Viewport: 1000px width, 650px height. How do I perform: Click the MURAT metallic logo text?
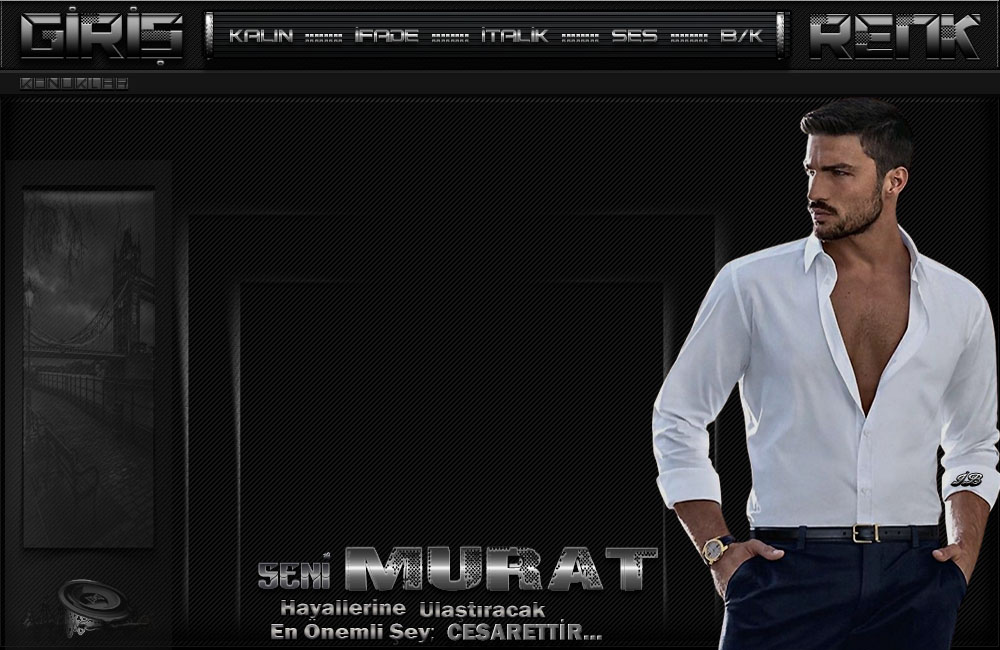tap(500, 570)
